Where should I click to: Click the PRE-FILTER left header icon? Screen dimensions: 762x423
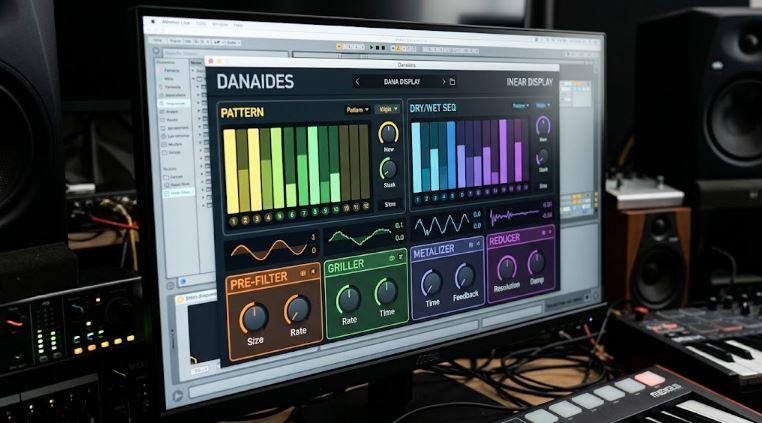[303, 273]
